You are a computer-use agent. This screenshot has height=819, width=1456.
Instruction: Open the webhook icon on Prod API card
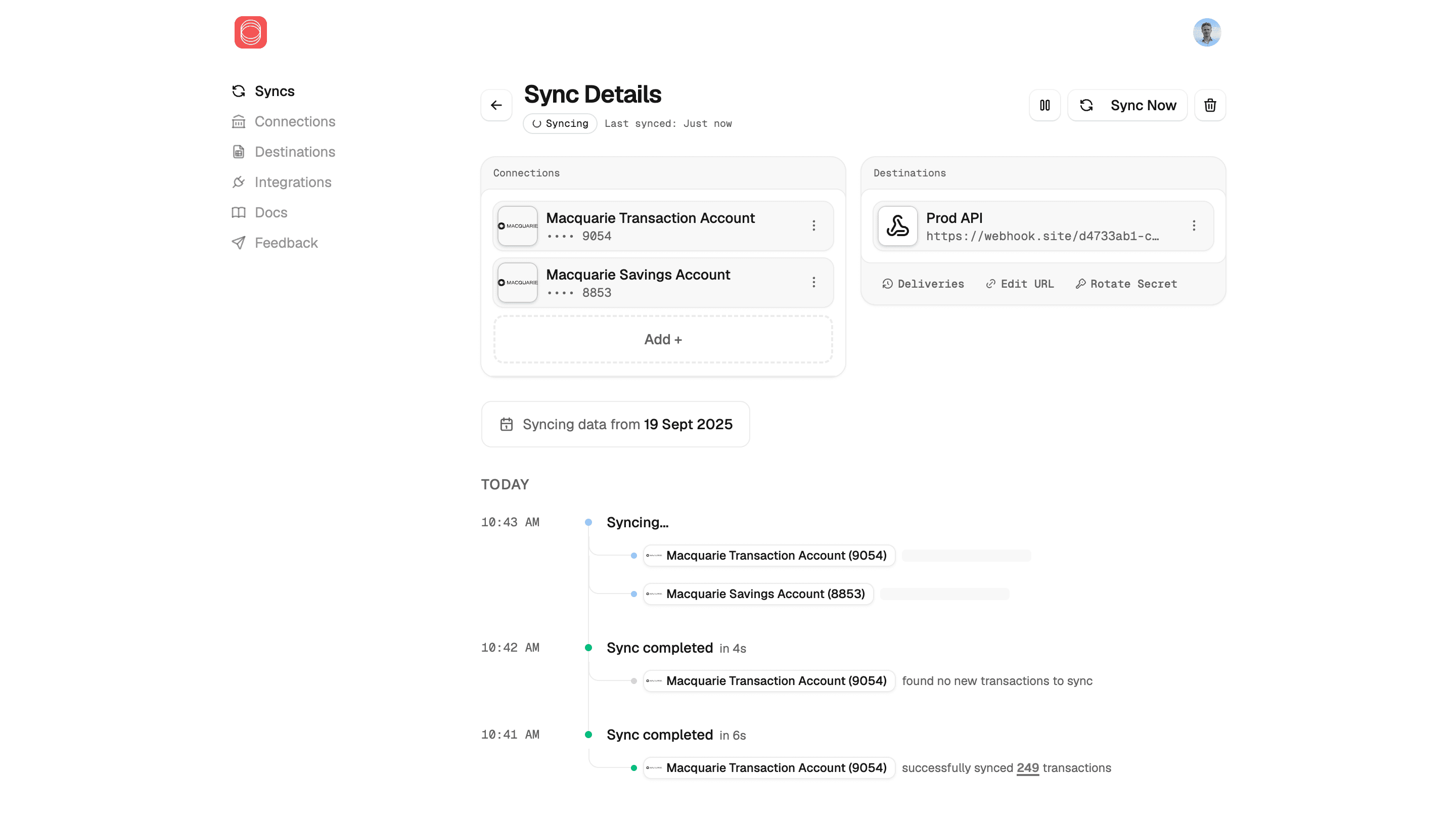tap(897, 225)
